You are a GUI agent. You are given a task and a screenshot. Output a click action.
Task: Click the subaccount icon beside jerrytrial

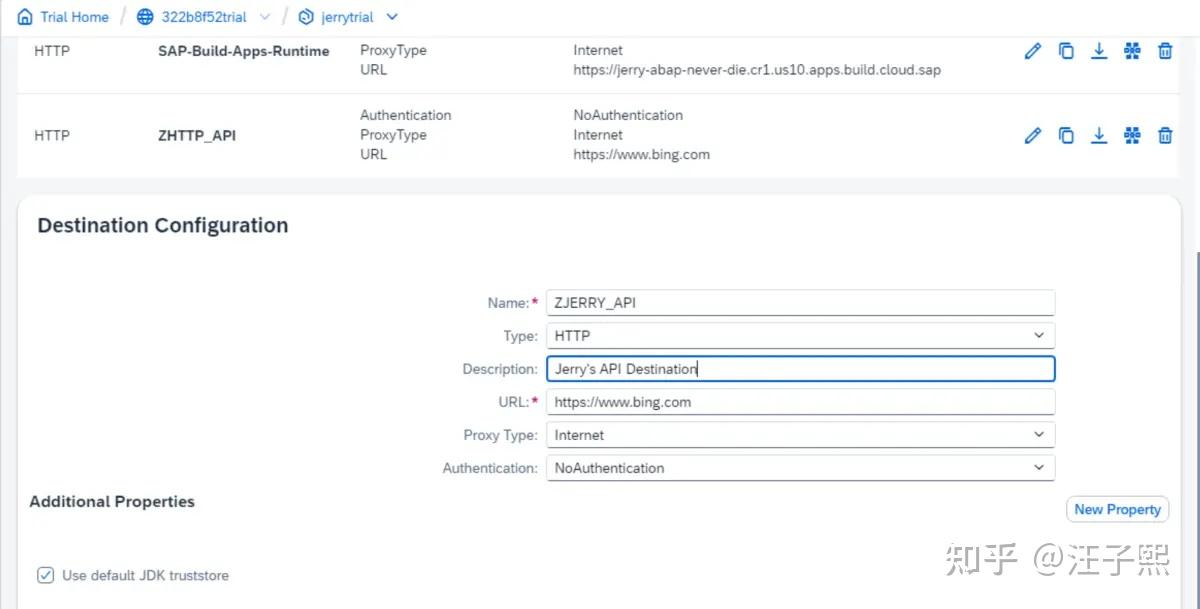click(306, 17)
